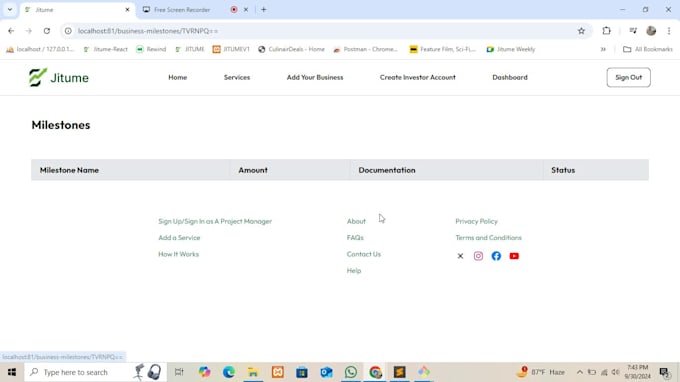Open the Dashboard nav item
The width and height of the screenshot is (680, 382).
[x=510, y=77]
